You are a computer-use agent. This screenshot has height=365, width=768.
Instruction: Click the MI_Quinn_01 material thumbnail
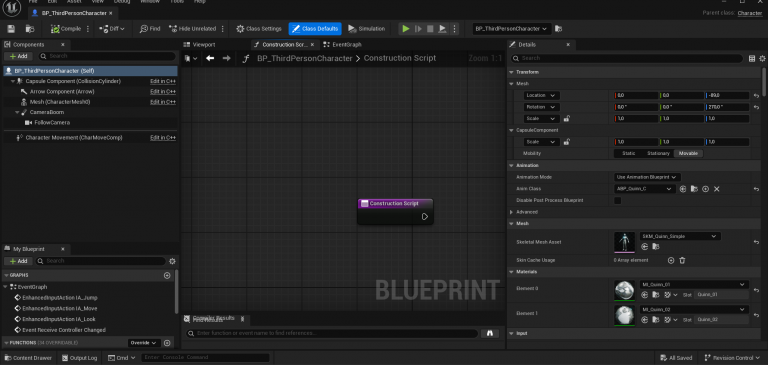[624, 290]
